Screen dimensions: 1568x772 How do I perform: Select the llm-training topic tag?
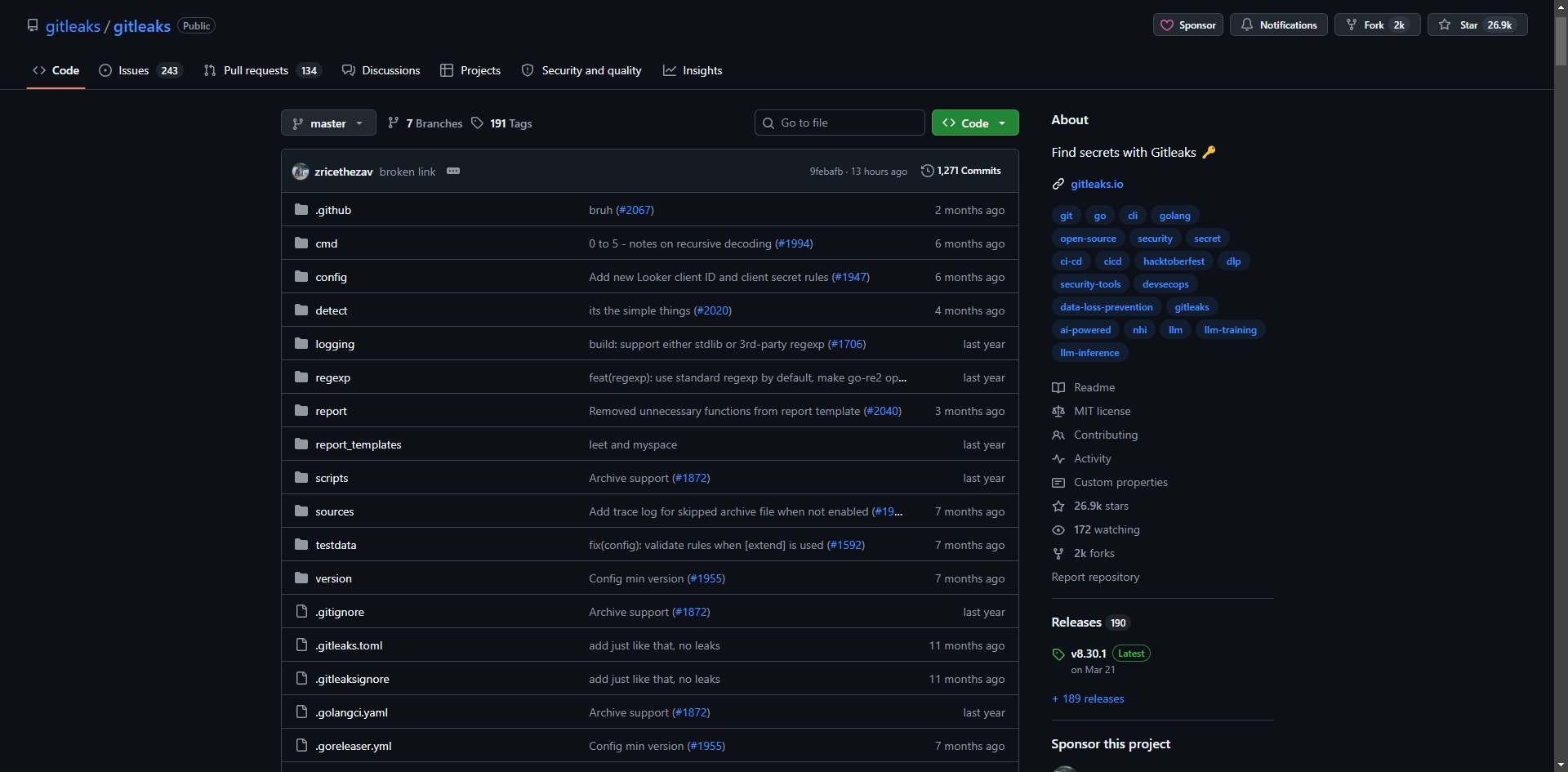[1230, 330]
